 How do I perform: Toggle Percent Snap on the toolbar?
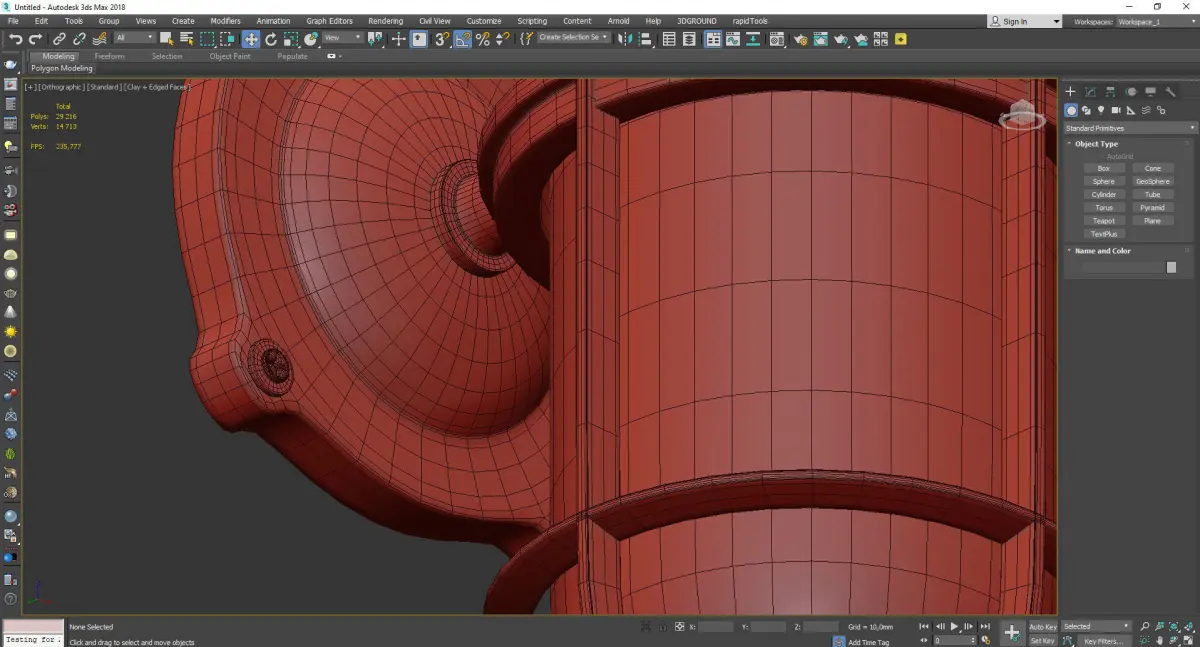(x=483, y=39)
